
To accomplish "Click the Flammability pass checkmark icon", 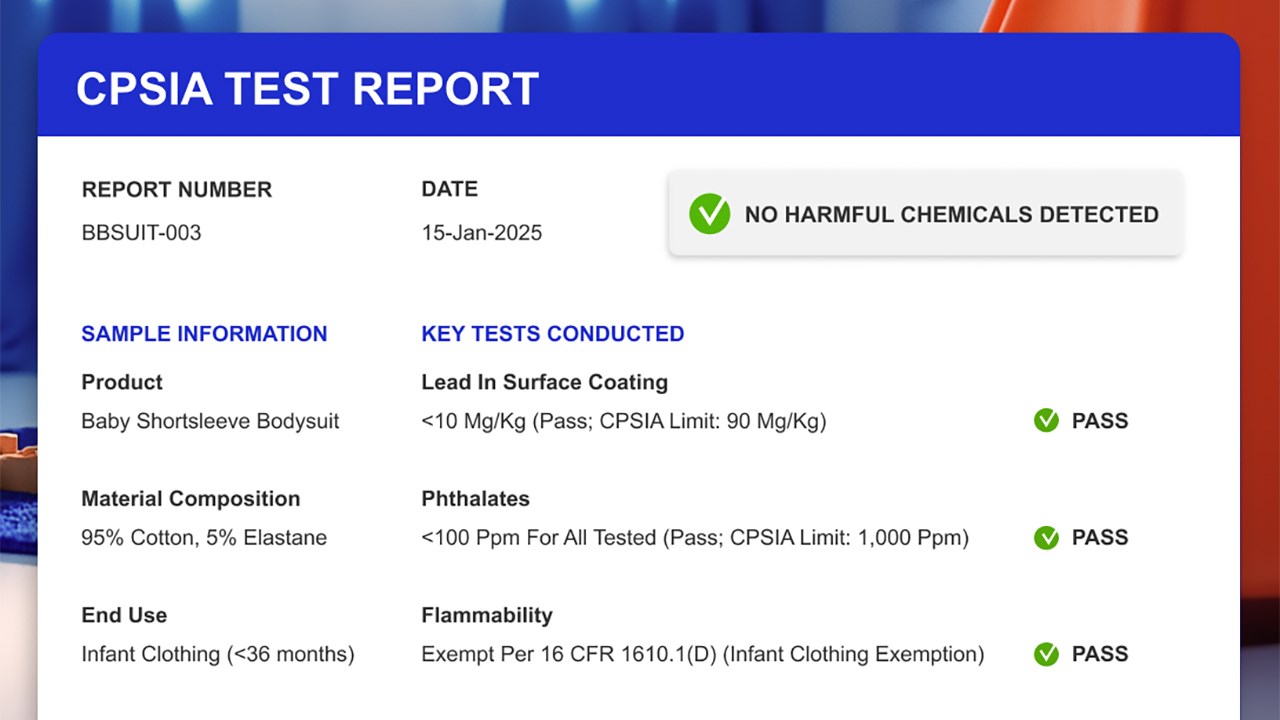I will 1046,655.
